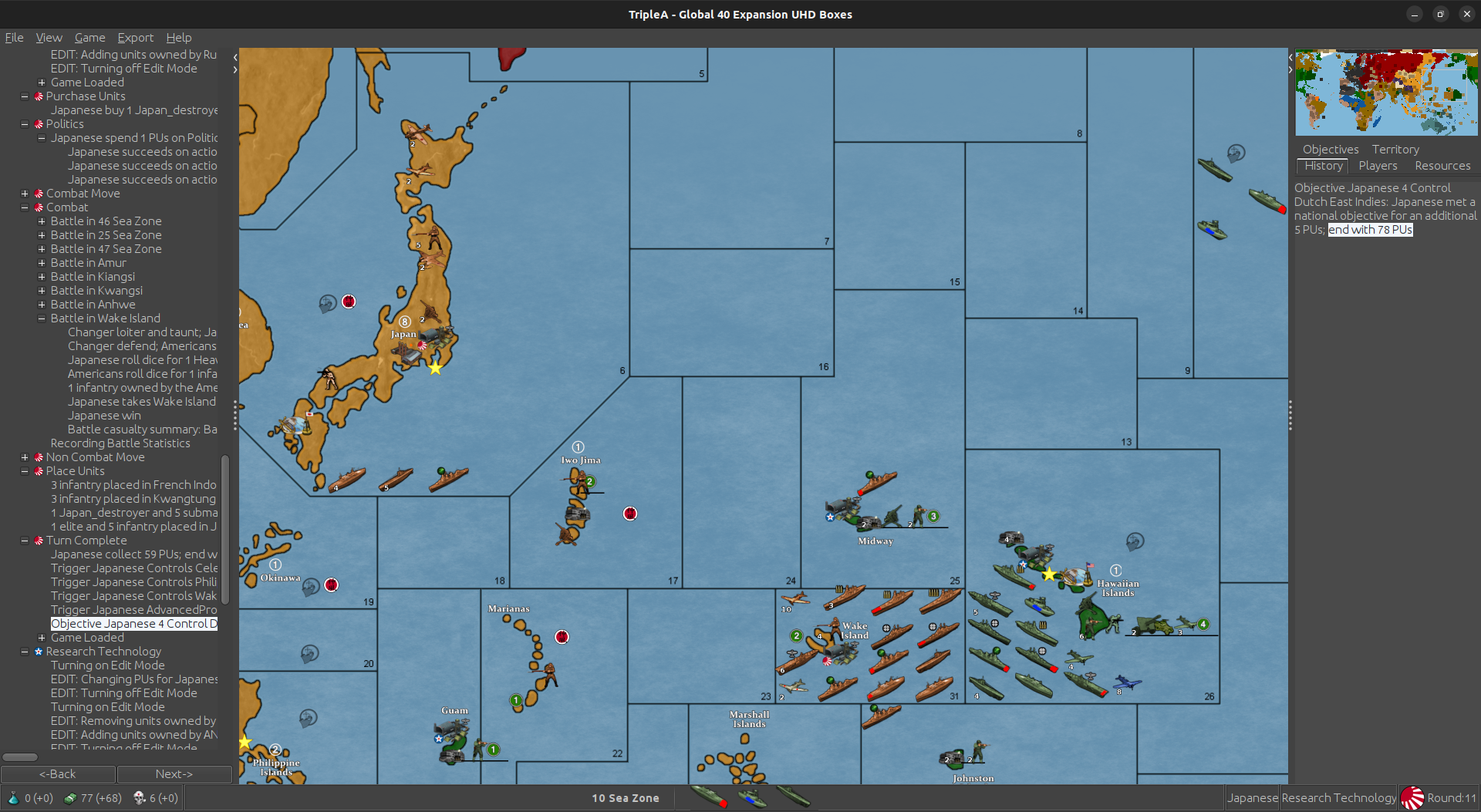
Task: Expand Battle in Amur entry
Action: tap(42, 263)
